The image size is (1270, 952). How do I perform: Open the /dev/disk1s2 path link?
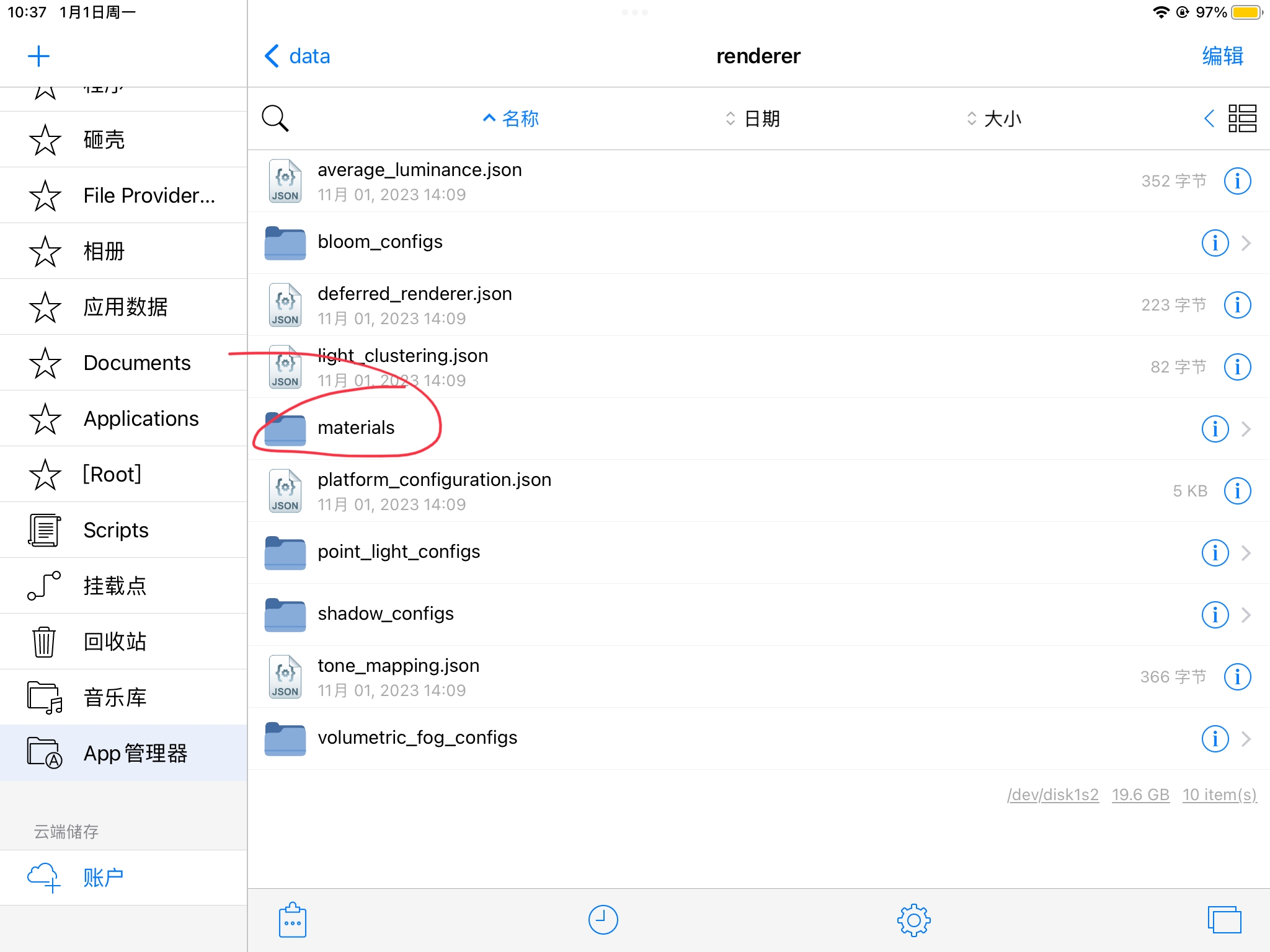[x=1053, y=795]
